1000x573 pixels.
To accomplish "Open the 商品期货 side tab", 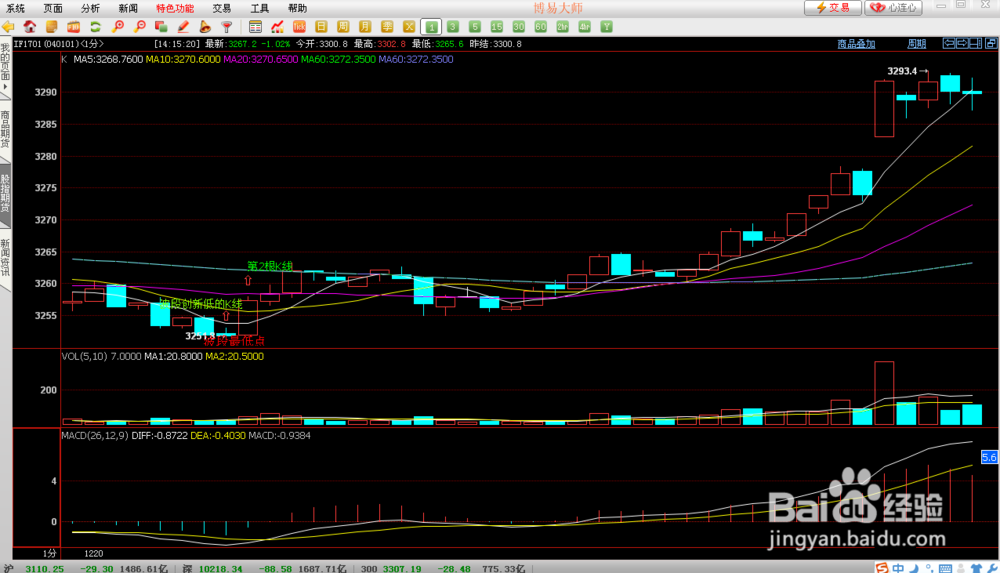I will click(5, 130).
